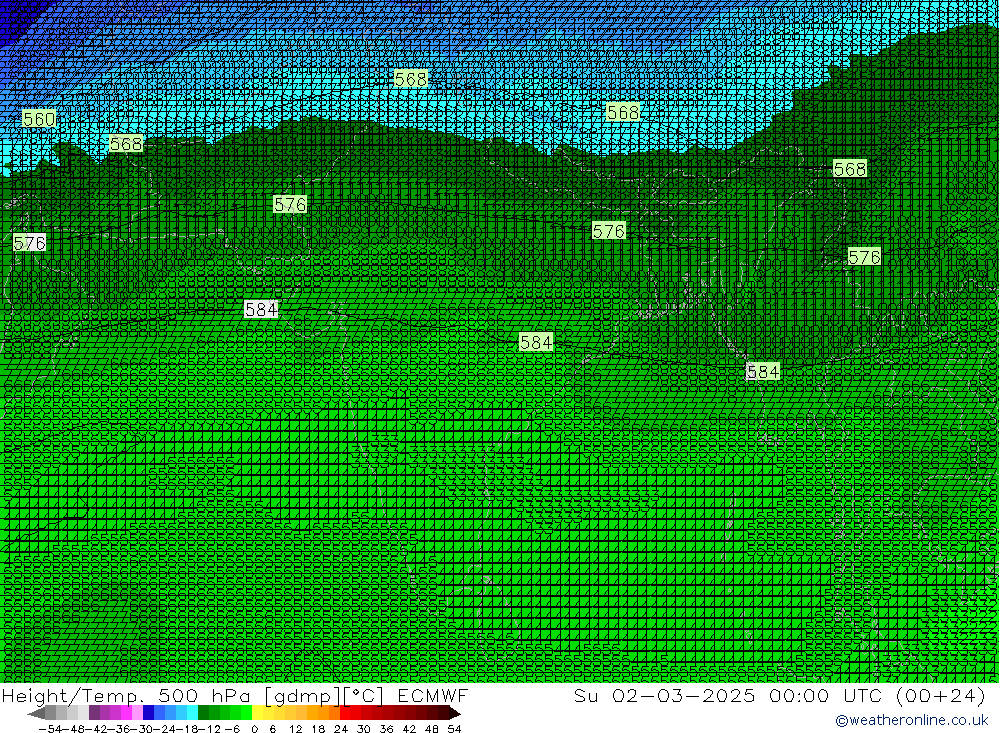This screenshot has height=733, width=1000.
Task: Click the ECMWF model name in title
Action: tap(432, 695)
